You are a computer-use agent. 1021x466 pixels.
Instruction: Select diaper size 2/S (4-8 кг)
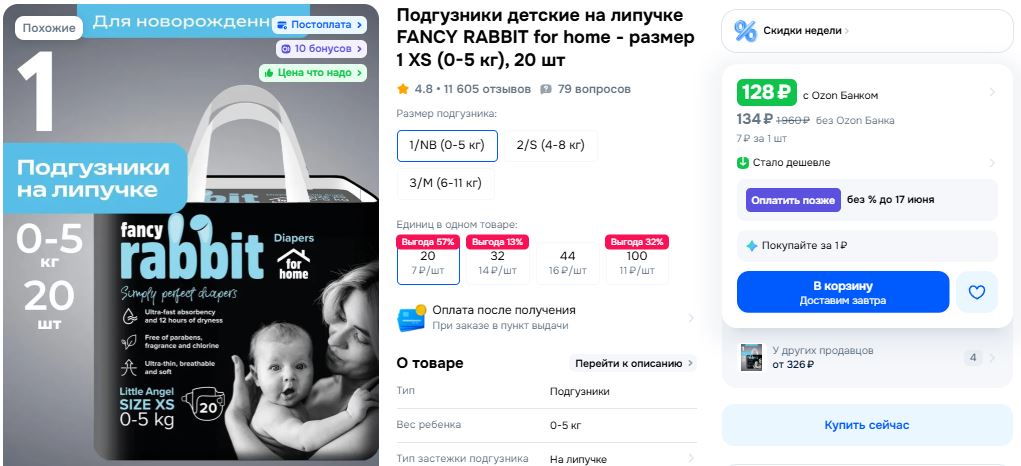[x=551, y=145]
